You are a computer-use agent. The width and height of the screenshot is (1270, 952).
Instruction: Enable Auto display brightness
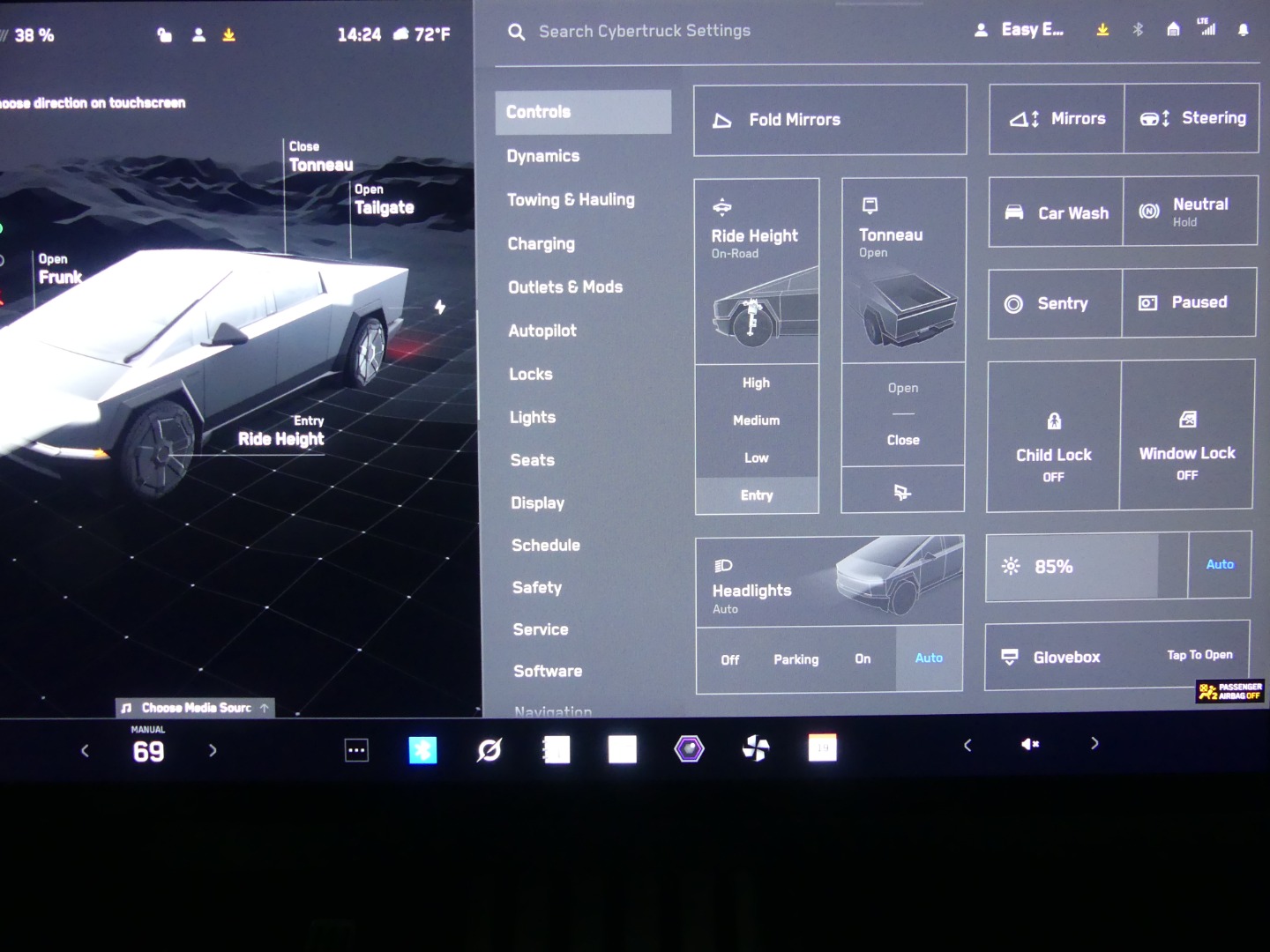(x=1220, y=564)
